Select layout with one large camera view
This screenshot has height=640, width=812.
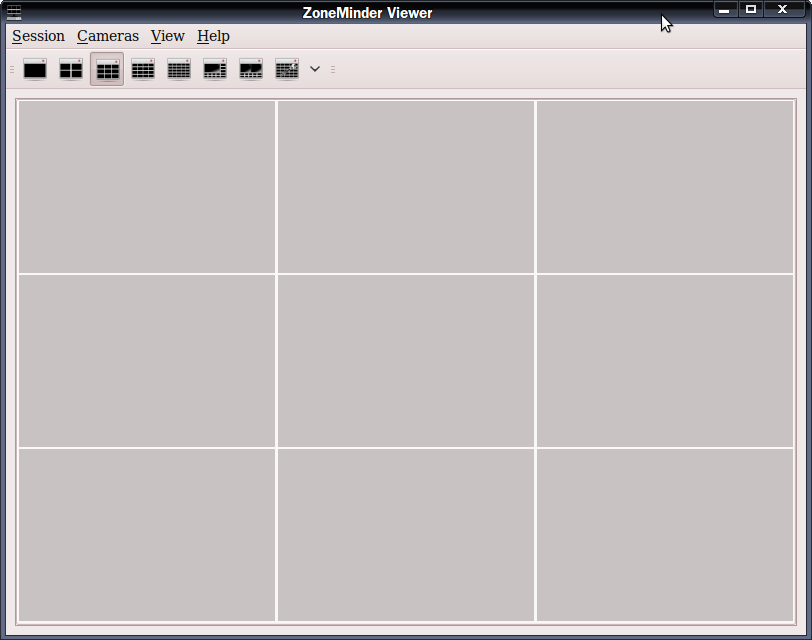[215, 69]
